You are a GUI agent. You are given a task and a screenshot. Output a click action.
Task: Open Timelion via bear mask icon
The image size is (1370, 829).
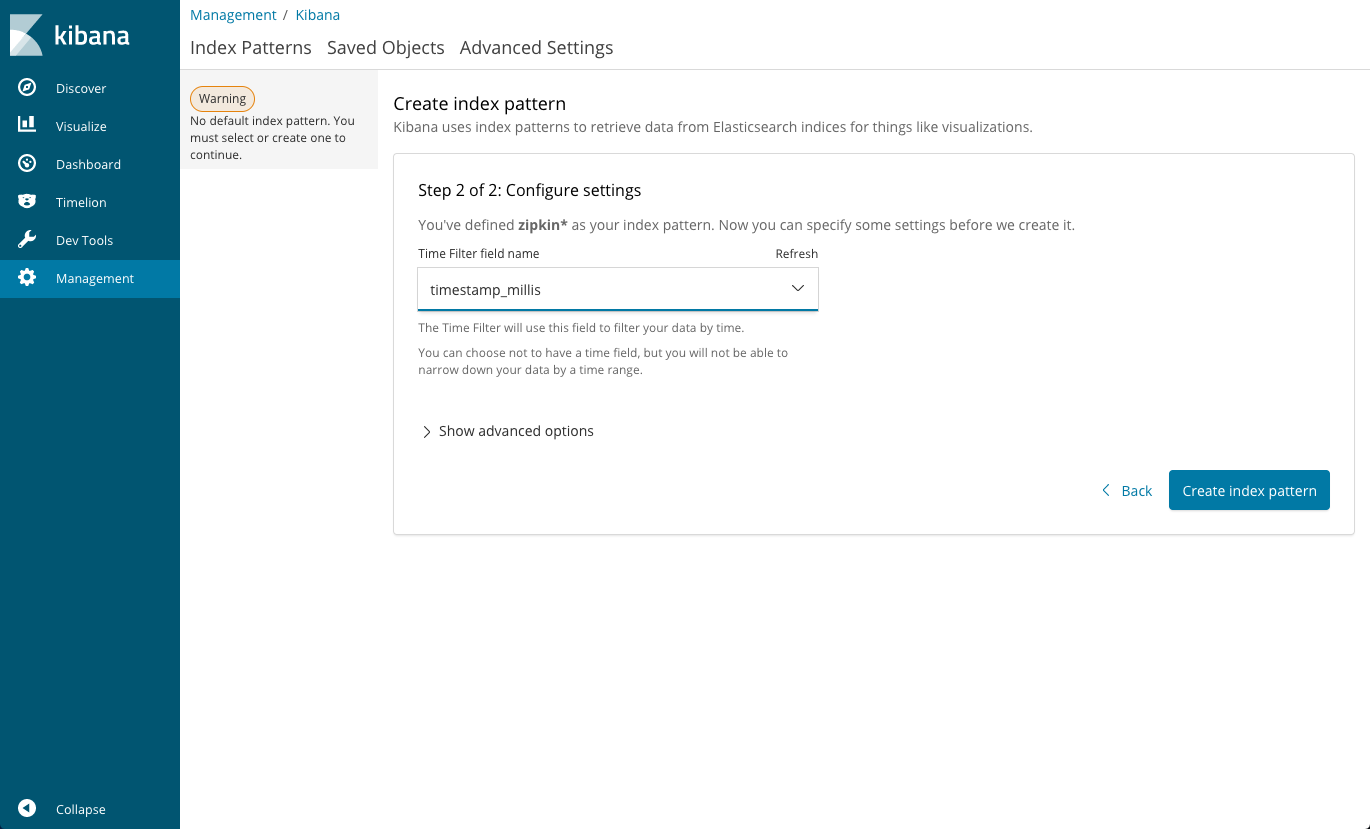pos(27,202)
